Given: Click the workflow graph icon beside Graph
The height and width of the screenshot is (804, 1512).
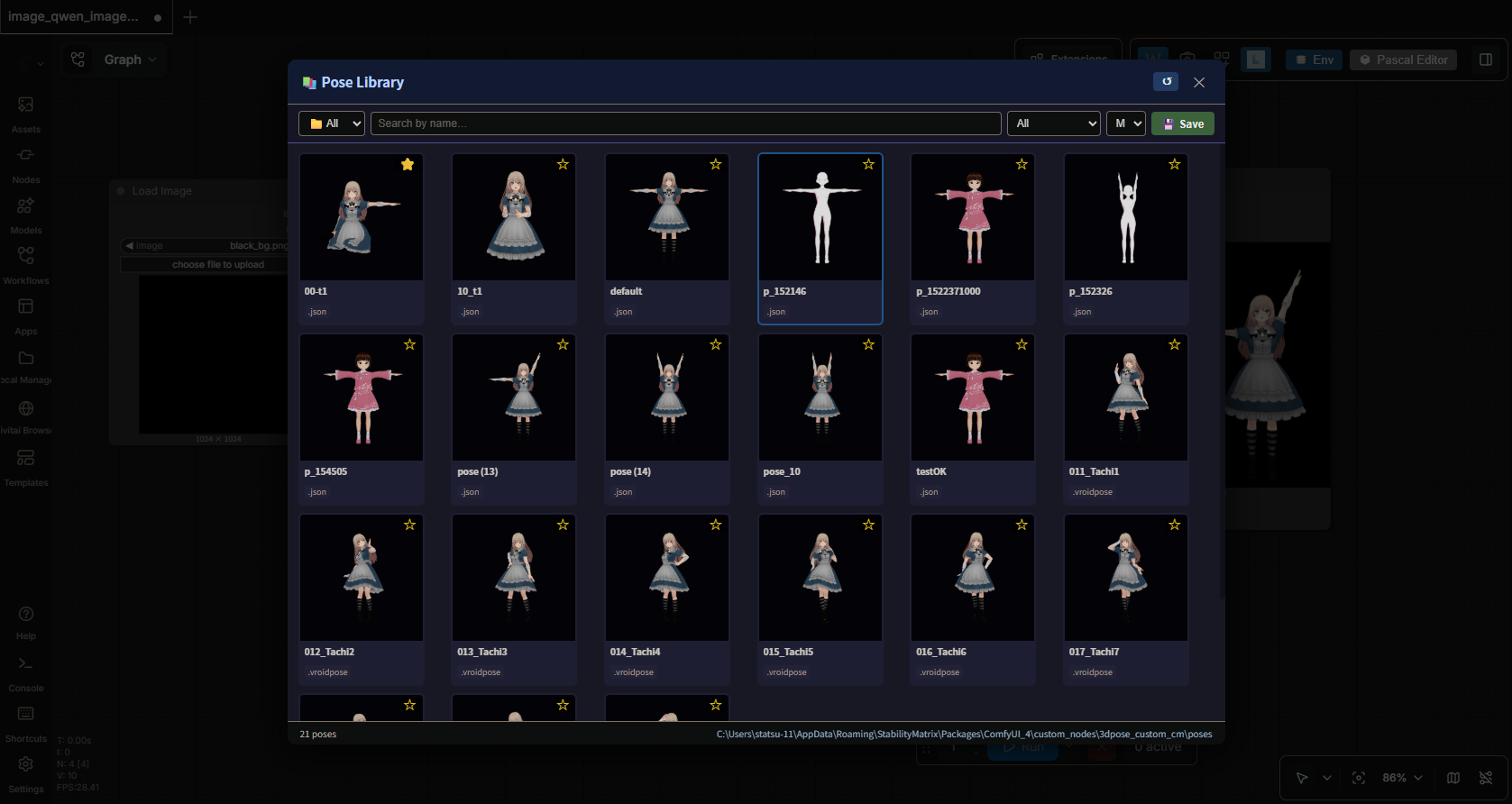Looking at the screenshot, I should 78,59.
